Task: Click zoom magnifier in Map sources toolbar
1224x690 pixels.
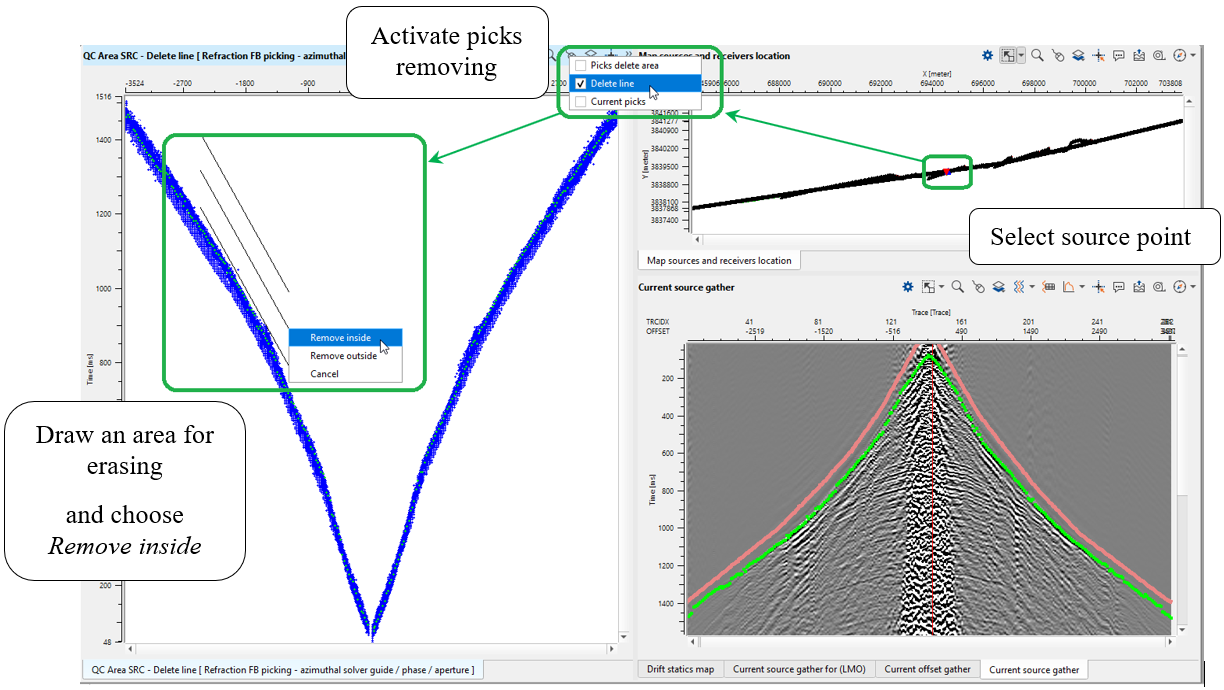Action: [1037, 56]
